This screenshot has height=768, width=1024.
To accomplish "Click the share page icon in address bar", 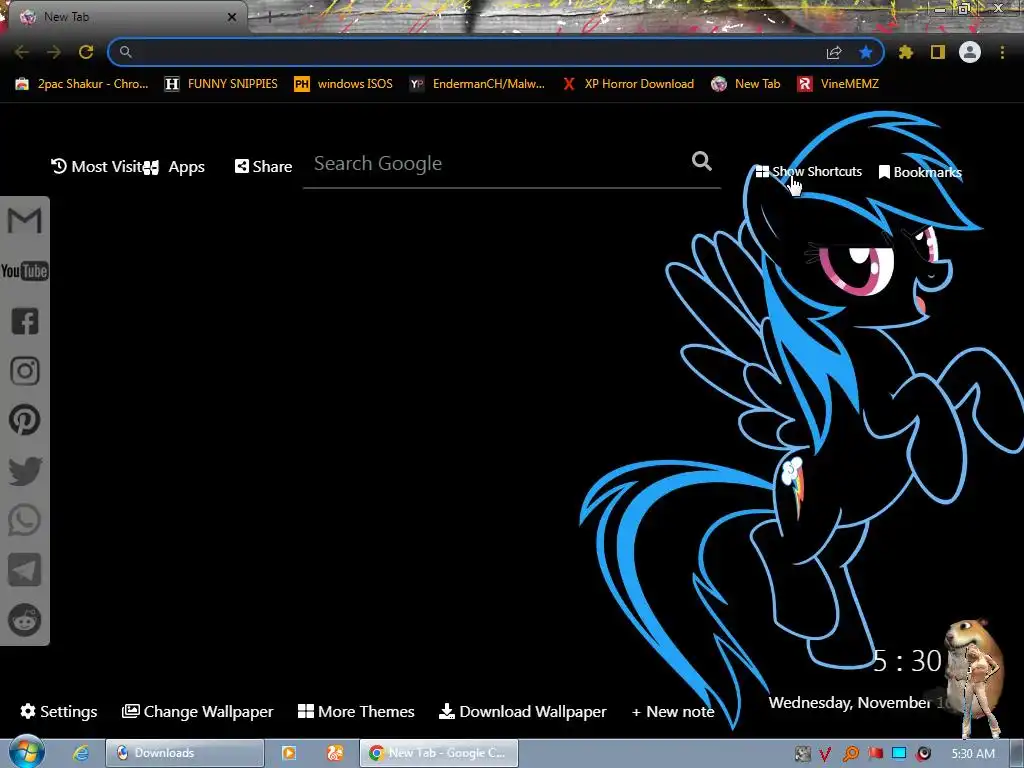I will 834,52.
